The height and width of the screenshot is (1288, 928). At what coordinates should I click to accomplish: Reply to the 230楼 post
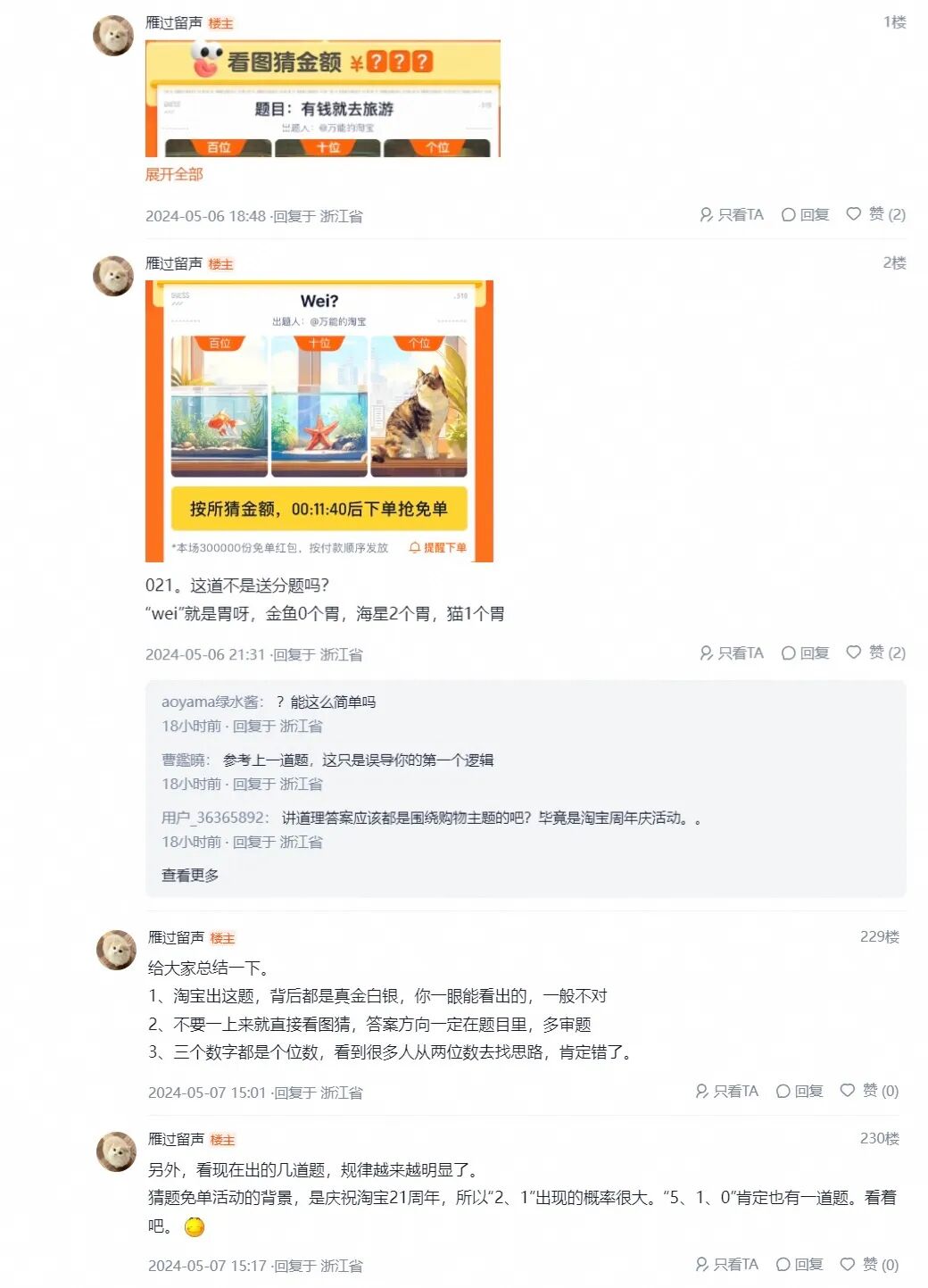(x=800, y=1264)
